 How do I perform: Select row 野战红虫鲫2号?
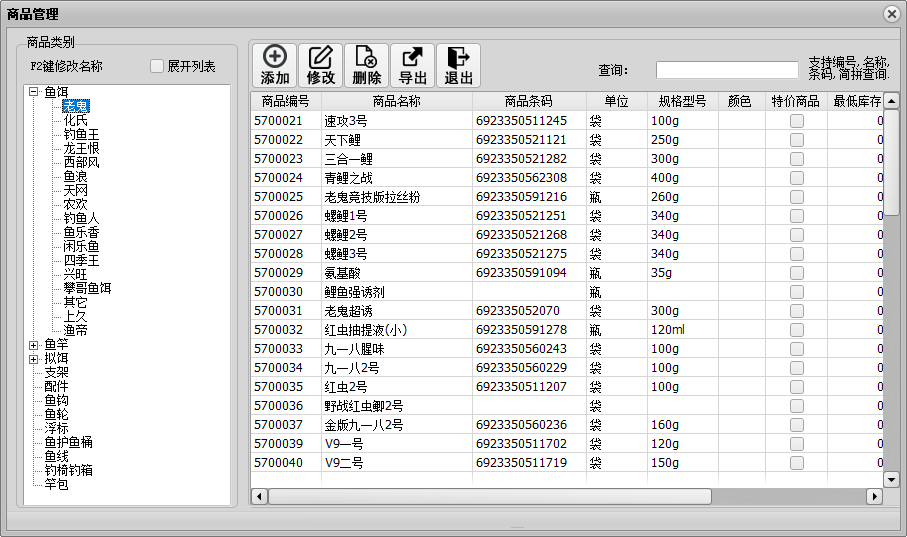click(567, 406)
